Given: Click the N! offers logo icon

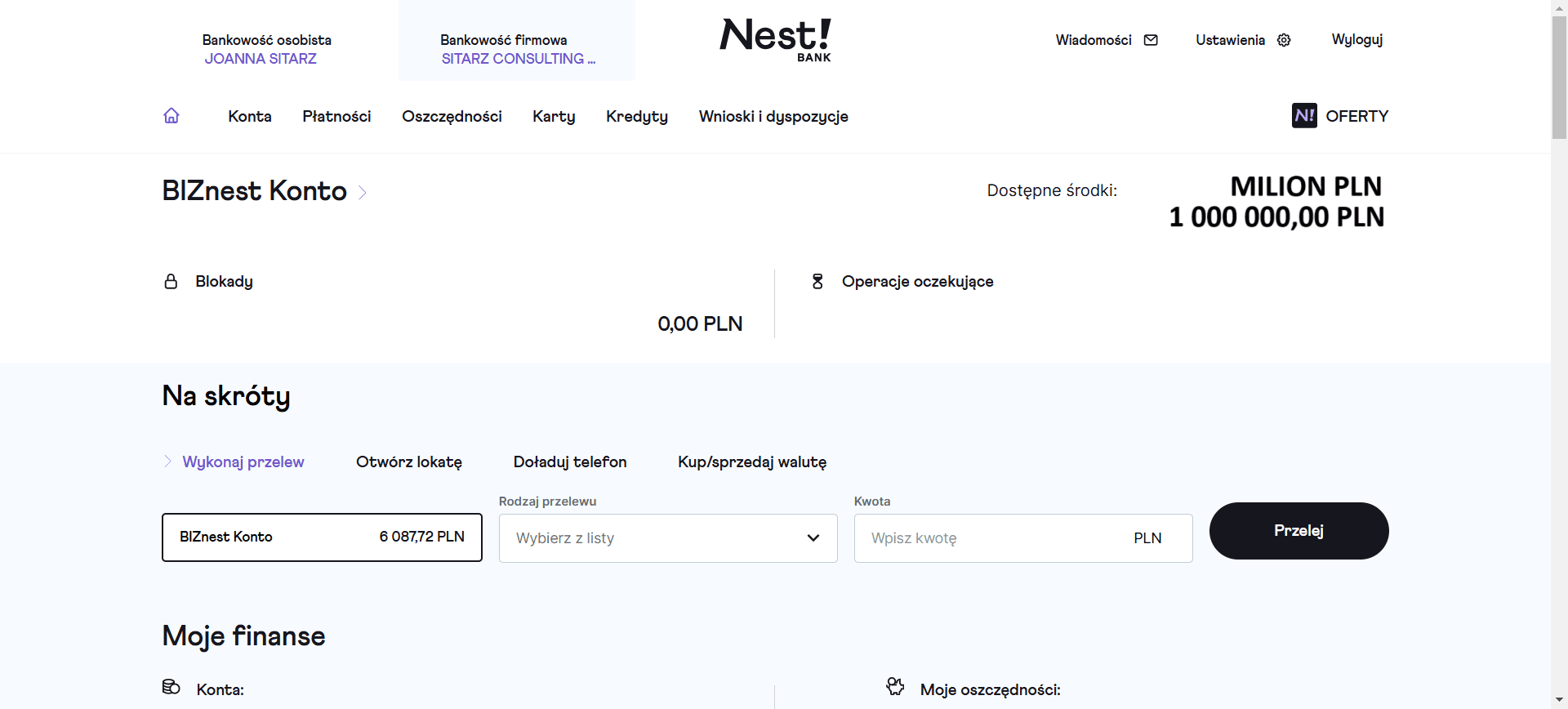Looking at the screenshot, I should 1304,116.
